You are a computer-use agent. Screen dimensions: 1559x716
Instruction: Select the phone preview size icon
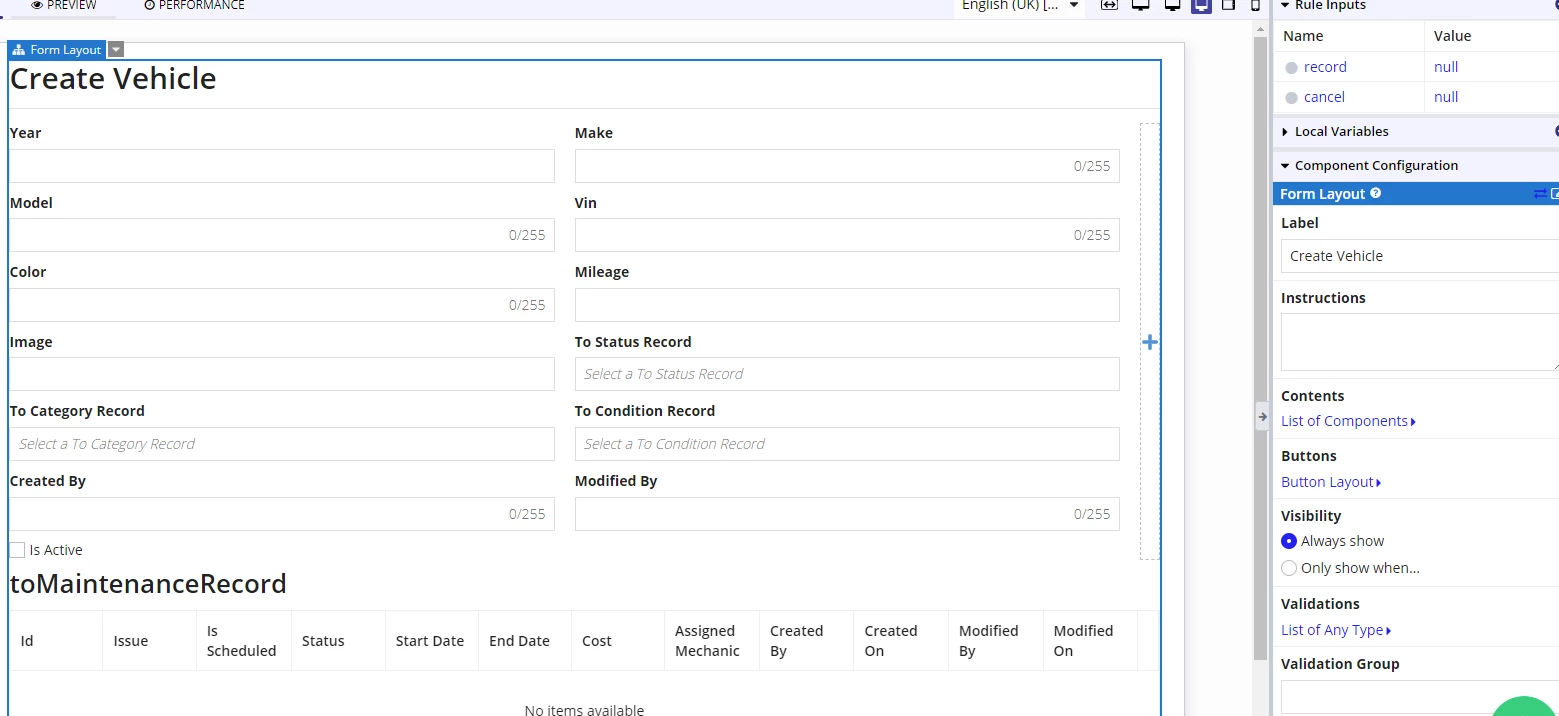1256,5
